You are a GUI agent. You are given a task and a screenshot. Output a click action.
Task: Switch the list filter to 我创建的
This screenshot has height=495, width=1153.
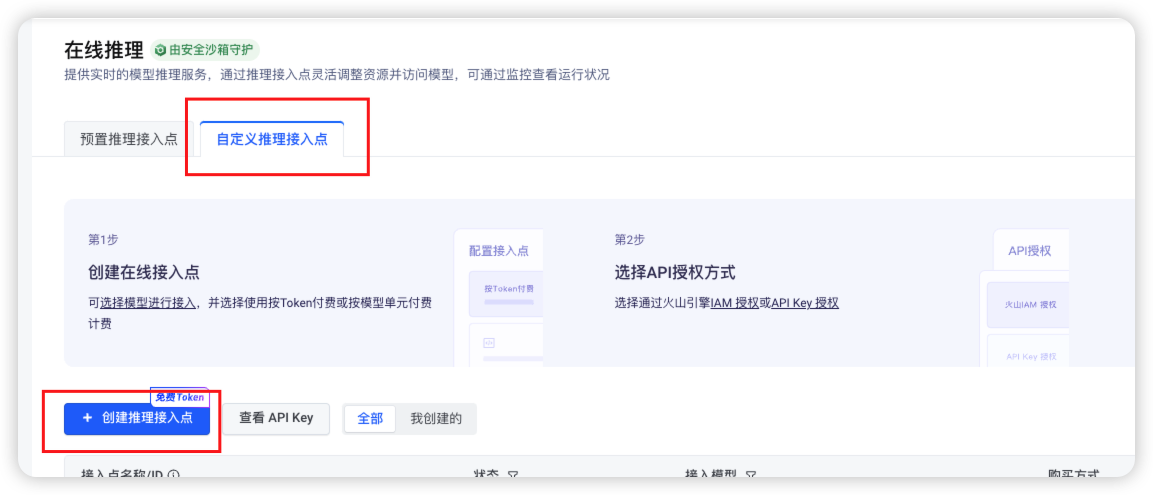point(436,419)
